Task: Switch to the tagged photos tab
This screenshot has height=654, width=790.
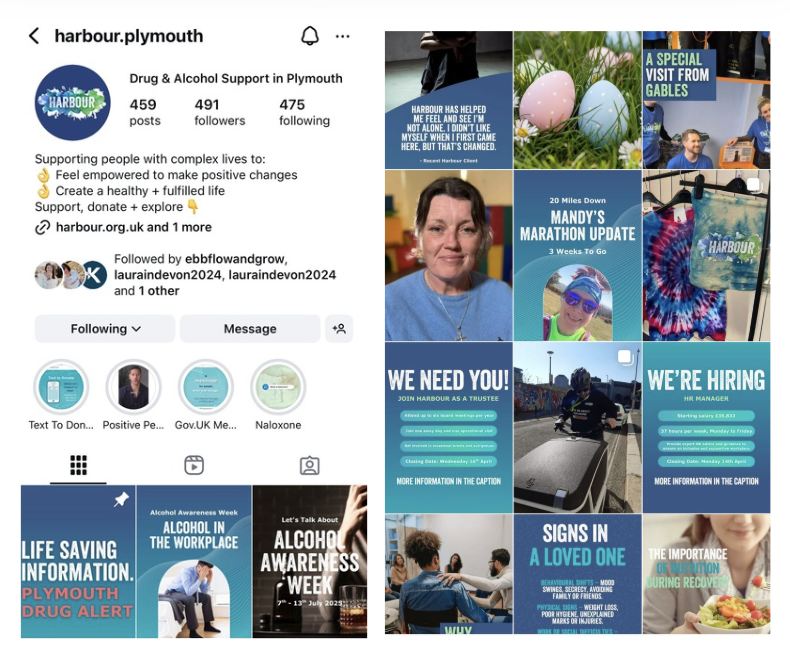Action: click(309, 466)
